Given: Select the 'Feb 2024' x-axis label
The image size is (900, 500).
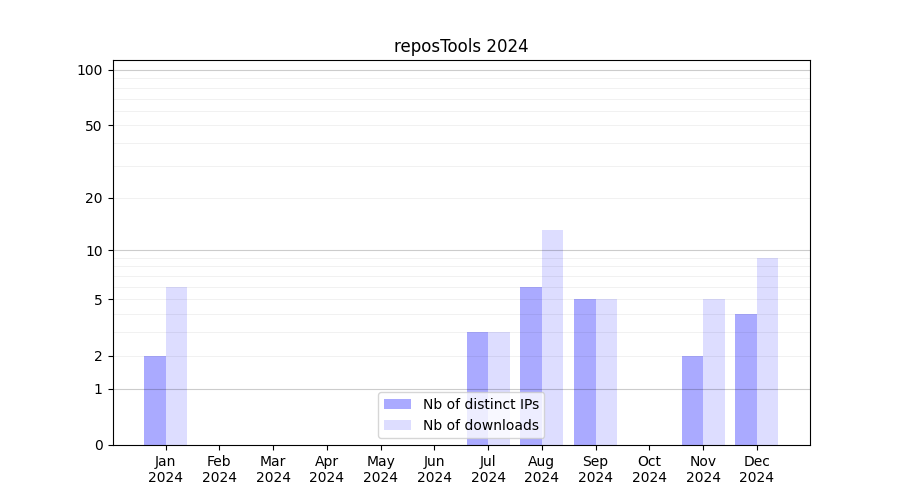Looking at the screenshot, I should 219,469.
